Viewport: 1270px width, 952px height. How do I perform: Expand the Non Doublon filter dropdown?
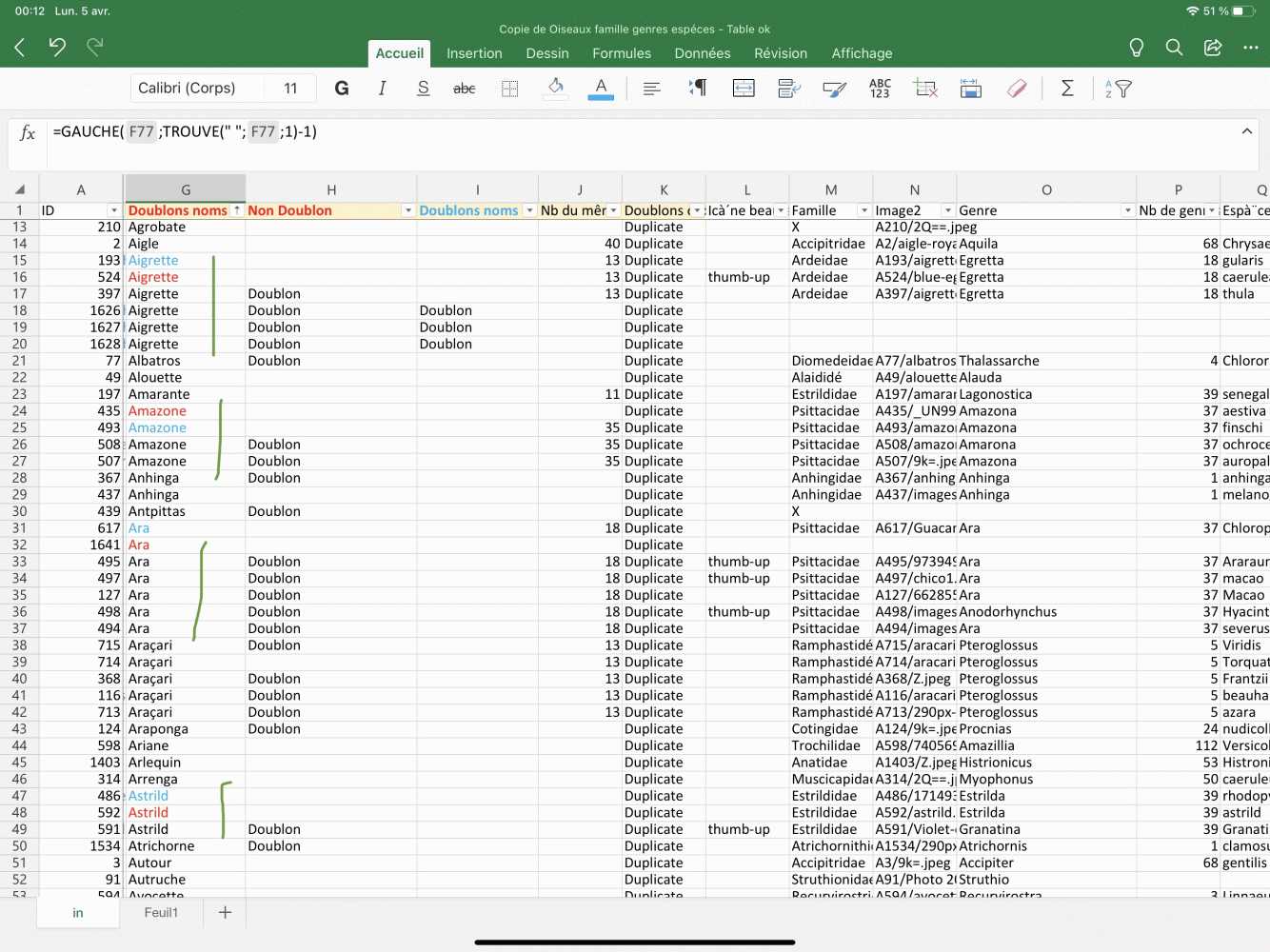click(407, 210)
